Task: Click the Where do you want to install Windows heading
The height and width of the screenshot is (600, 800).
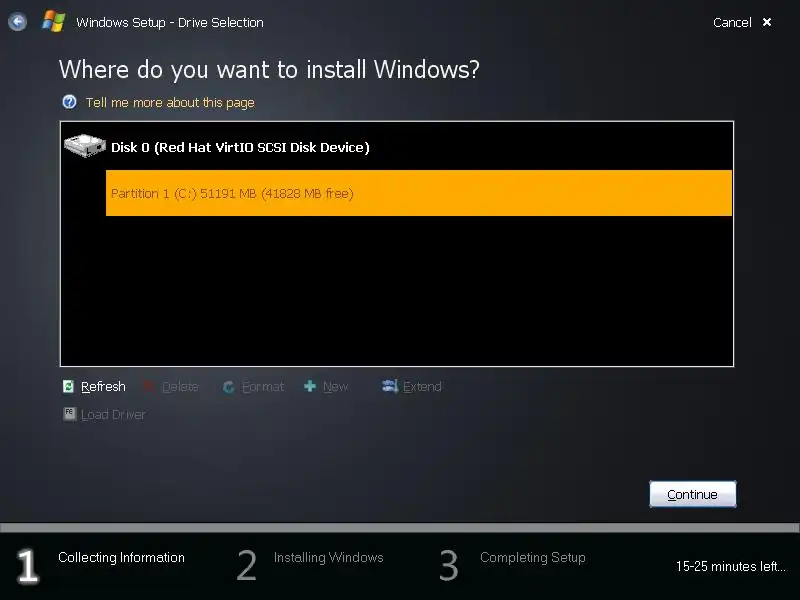Action: [269, 69]
